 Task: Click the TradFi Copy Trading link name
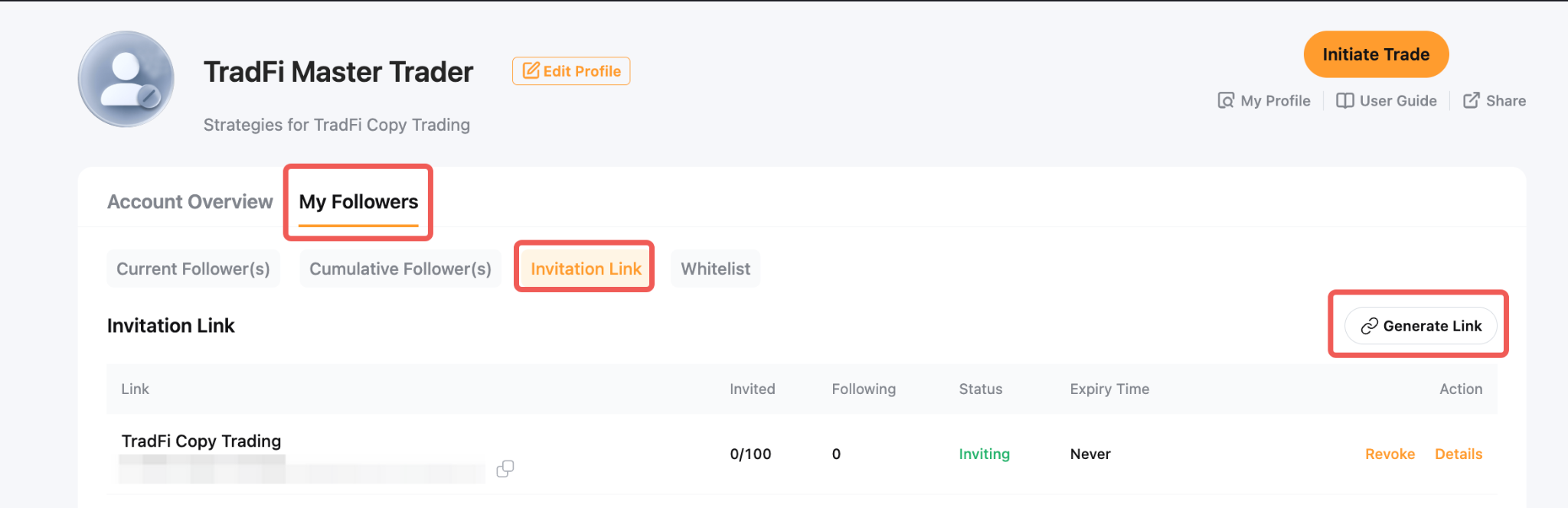point(201,441)
